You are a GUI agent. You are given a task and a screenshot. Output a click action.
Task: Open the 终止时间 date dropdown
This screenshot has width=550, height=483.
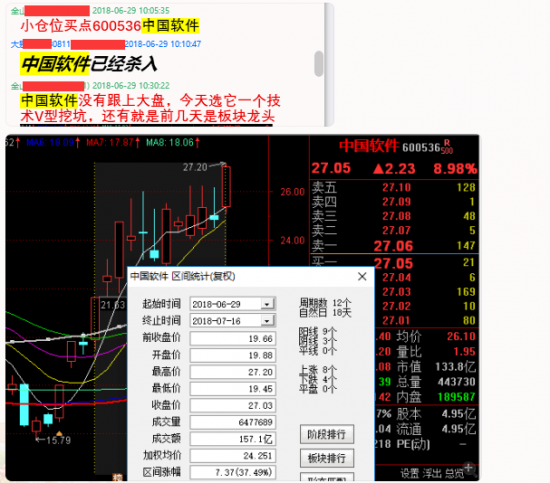coord(267,321)
